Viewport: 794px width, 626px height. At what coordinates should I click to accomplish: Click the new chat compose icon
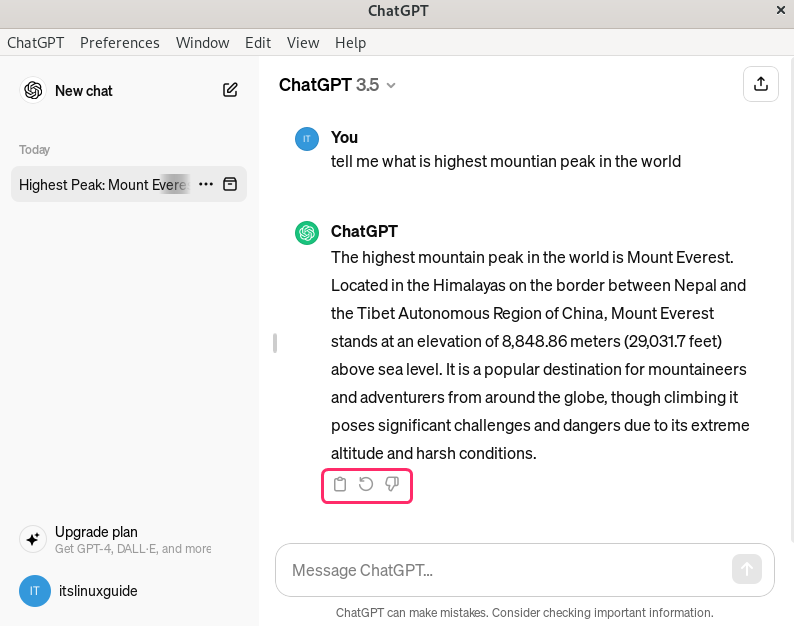click(x=230, y=90)
